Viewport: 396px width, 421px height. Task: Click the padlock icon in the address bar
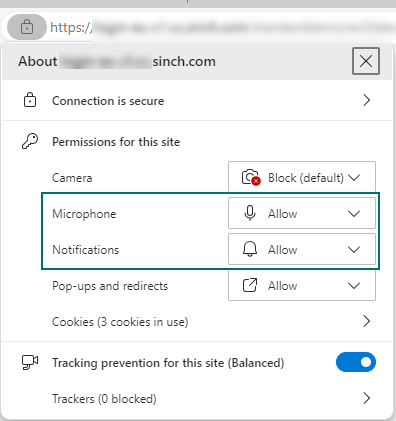27,27
